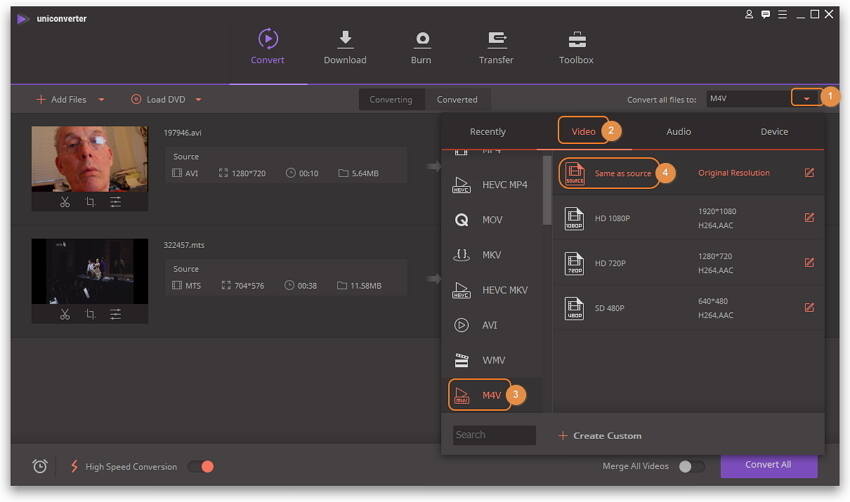Click the High Speed Conversion lightning icon

74,466
